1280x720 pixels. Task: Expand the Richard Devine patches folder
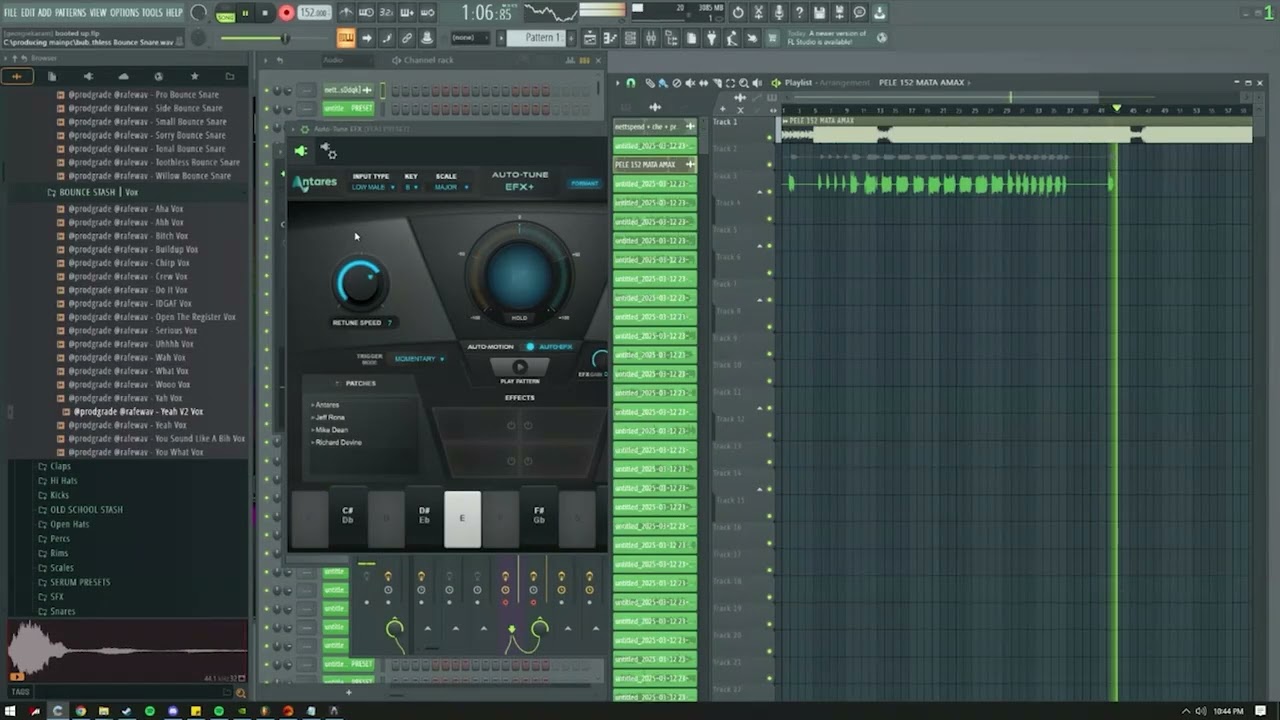(x=338, y=442)
